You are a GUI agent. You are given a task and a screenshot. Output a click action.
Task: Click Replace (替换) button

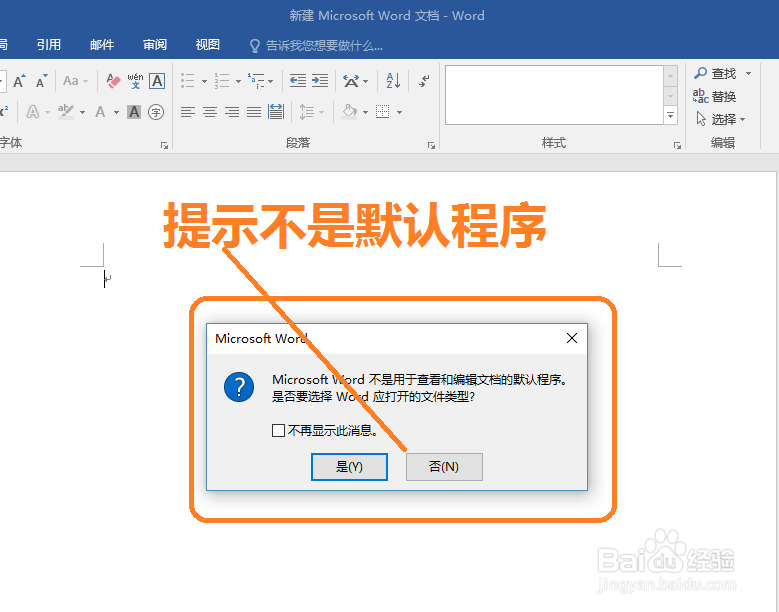pyautogui.click(x=714, y=96)
